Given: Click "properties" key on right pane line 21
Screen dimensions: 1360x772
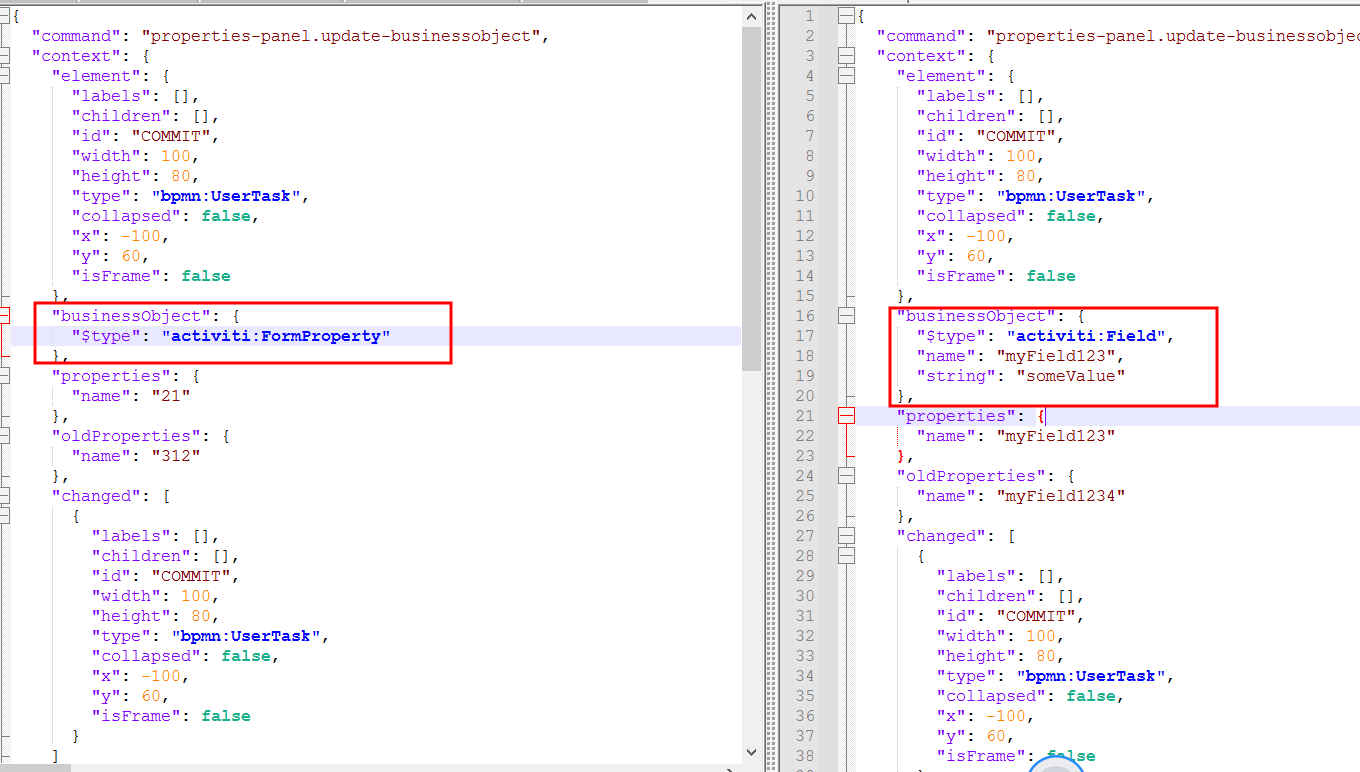Looking at the screenshot, I should point(957,416).
